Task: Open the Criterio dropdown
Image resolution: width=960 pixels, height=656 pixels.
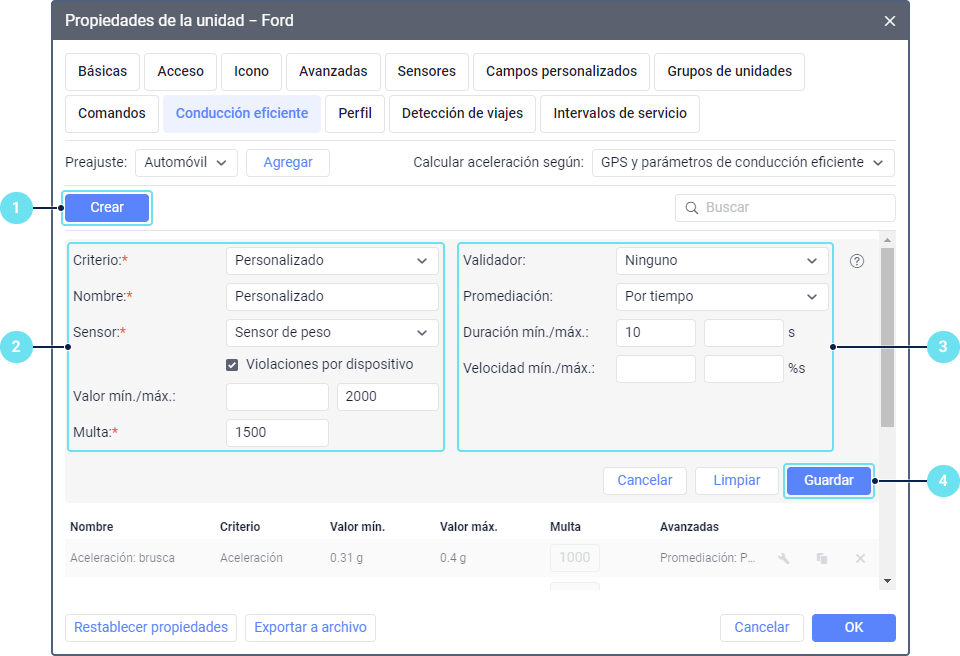Action: click(332, 260)
